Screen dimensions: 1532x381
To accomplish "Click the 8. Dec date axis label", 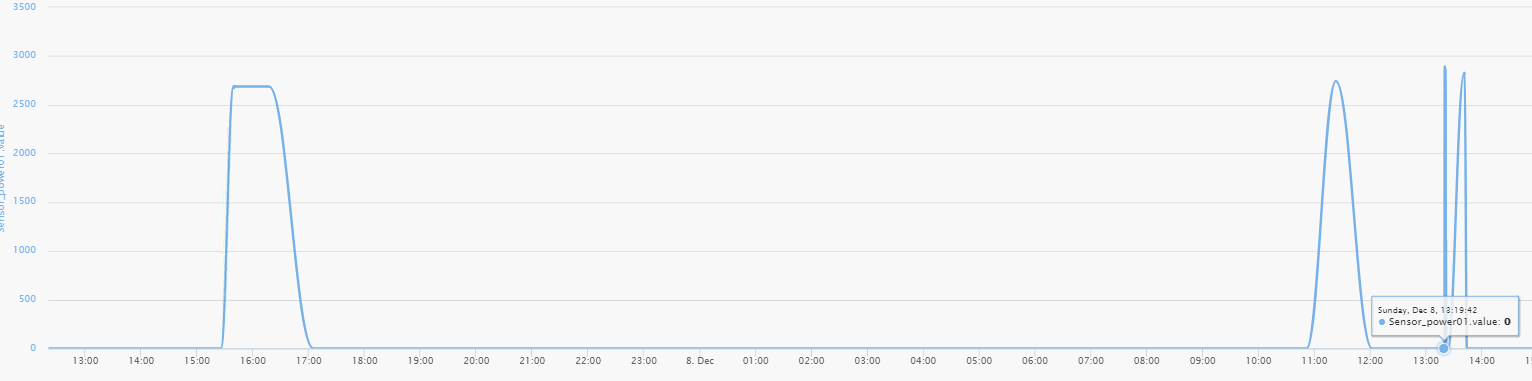I will [700, 360].
